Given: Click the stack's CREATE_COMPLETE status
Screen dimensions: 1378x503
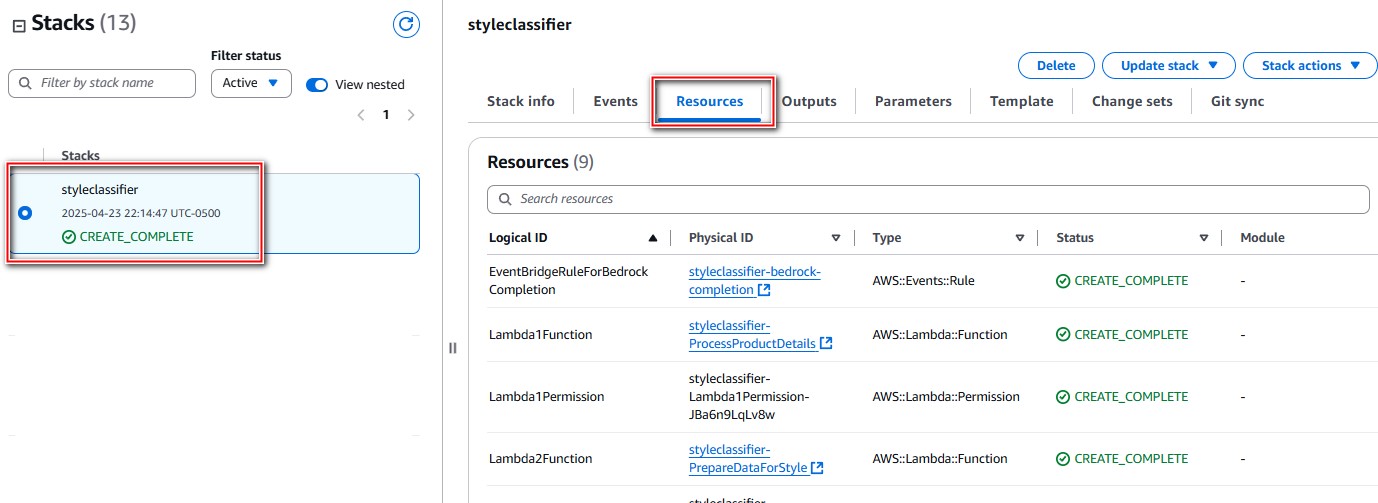Looking at the screenshot, I should [x=127, y=237].
